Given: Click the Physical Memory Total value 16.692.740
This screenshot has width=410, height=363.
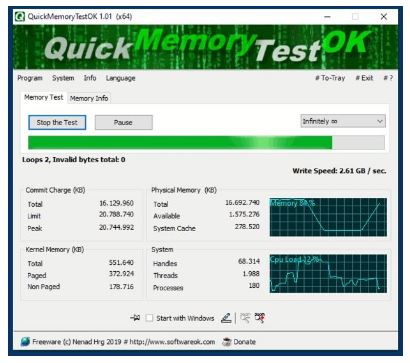Looking at the screenshot, I should 242,202.
